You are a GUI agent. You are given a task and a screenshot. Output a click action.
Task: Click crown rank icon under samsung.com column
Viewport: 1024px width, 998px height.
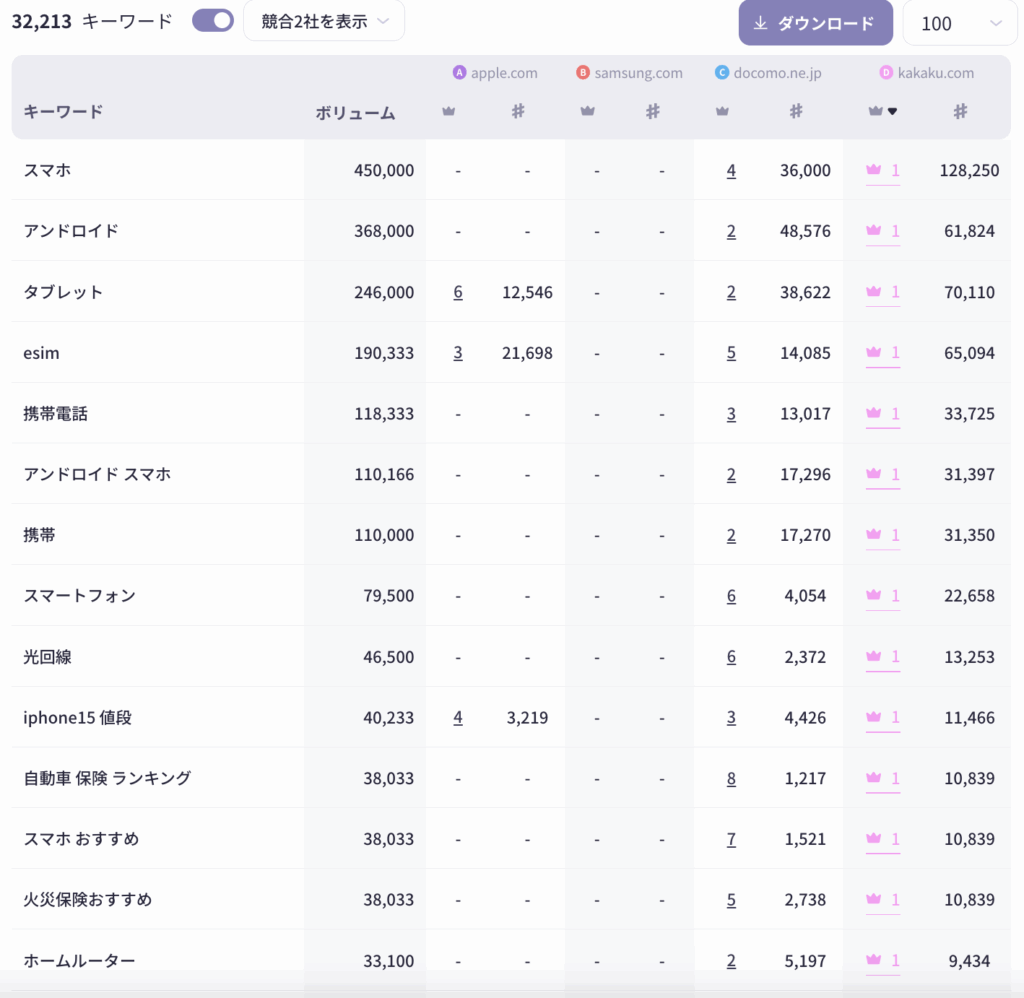click(587, 112)
